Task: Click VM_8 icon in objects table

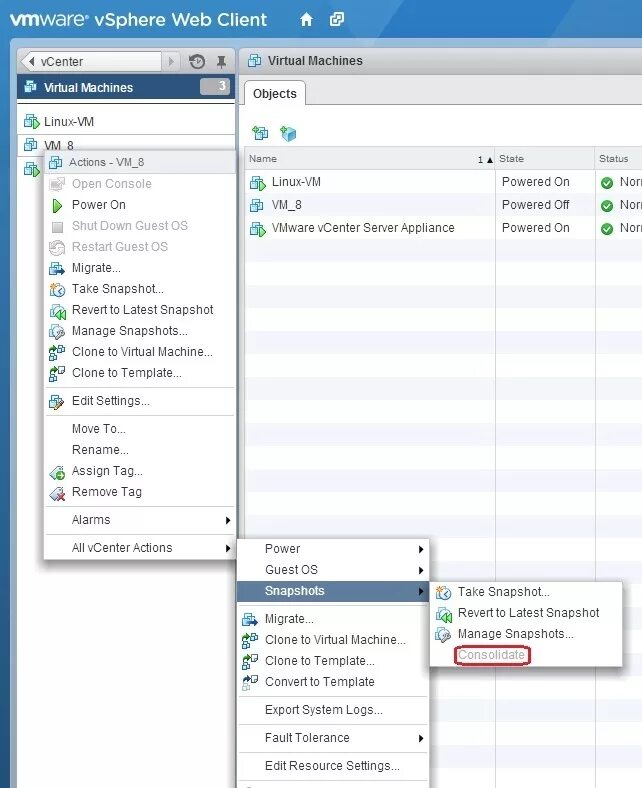Action: 256,205
